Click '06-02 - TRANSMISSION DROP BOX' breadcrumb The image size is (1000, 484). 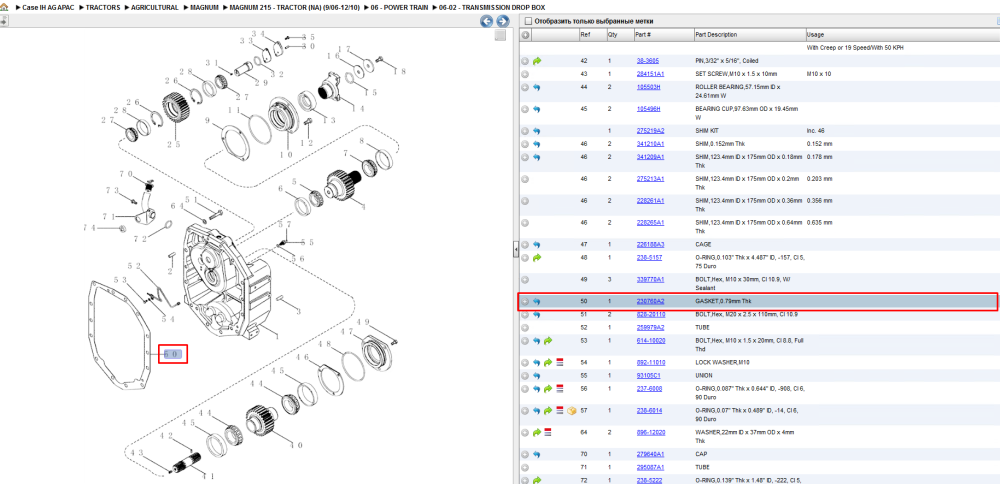(492, 8)
